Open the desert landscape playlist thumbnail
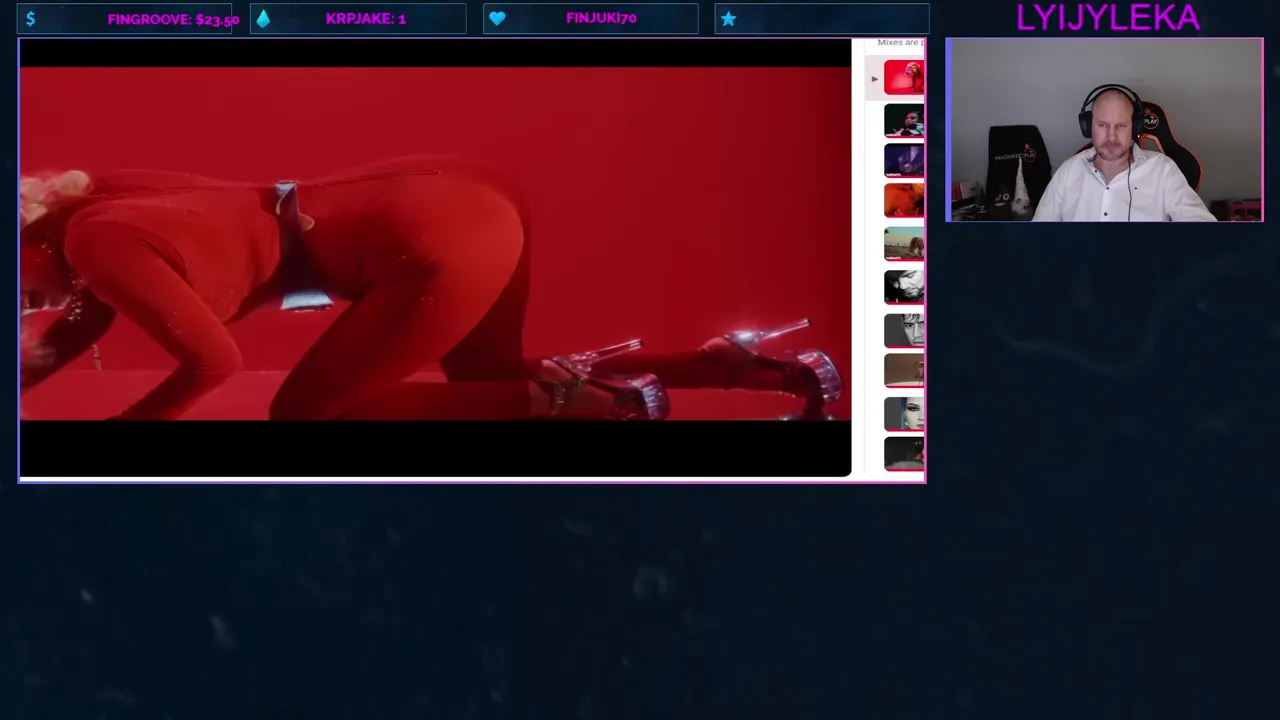Screen dimensions: 1280x720 pos(904,244)
